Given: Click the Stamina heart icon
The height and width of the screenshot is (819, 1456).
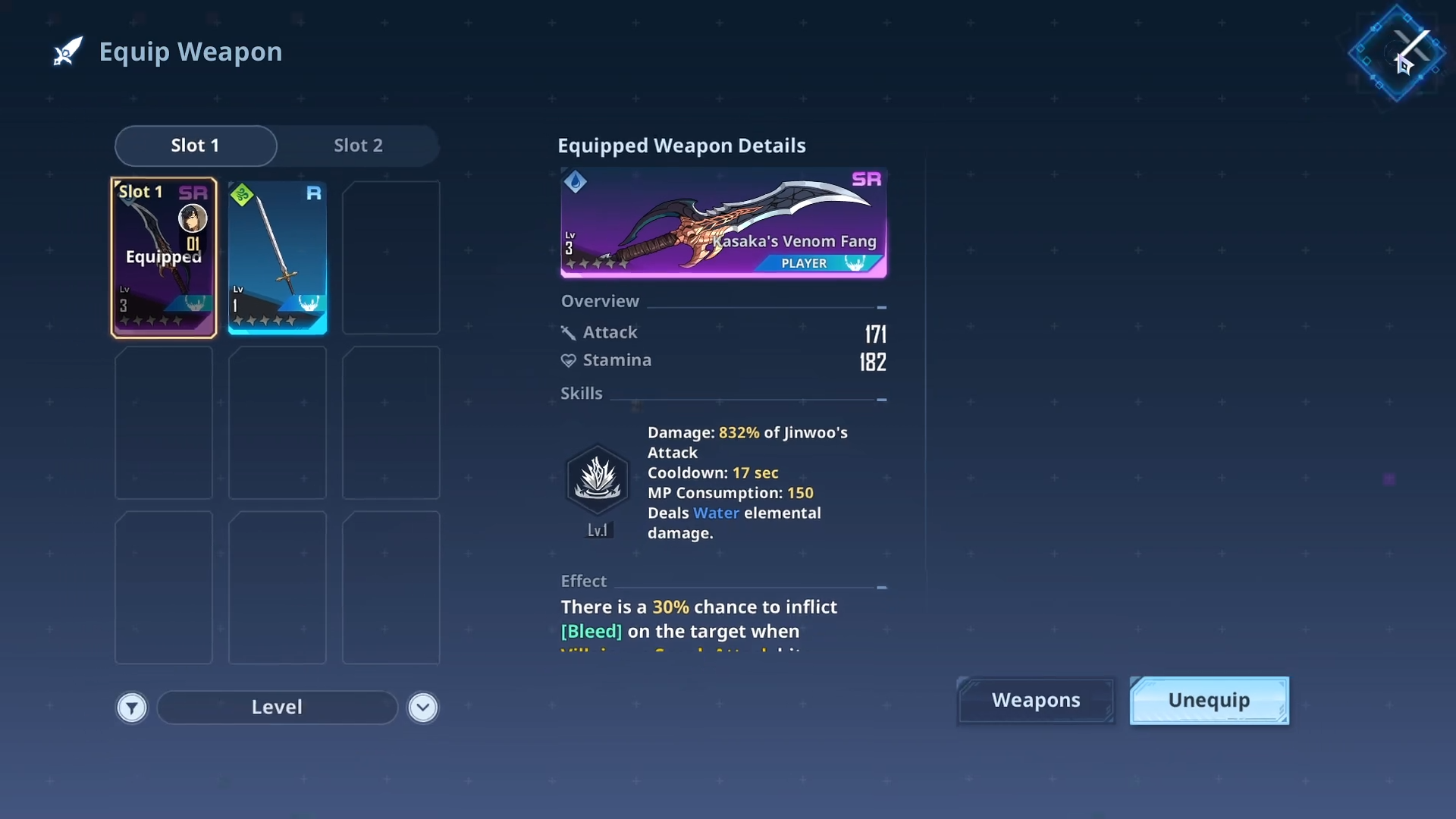Looking at the screenshot, I should point(568,361).
